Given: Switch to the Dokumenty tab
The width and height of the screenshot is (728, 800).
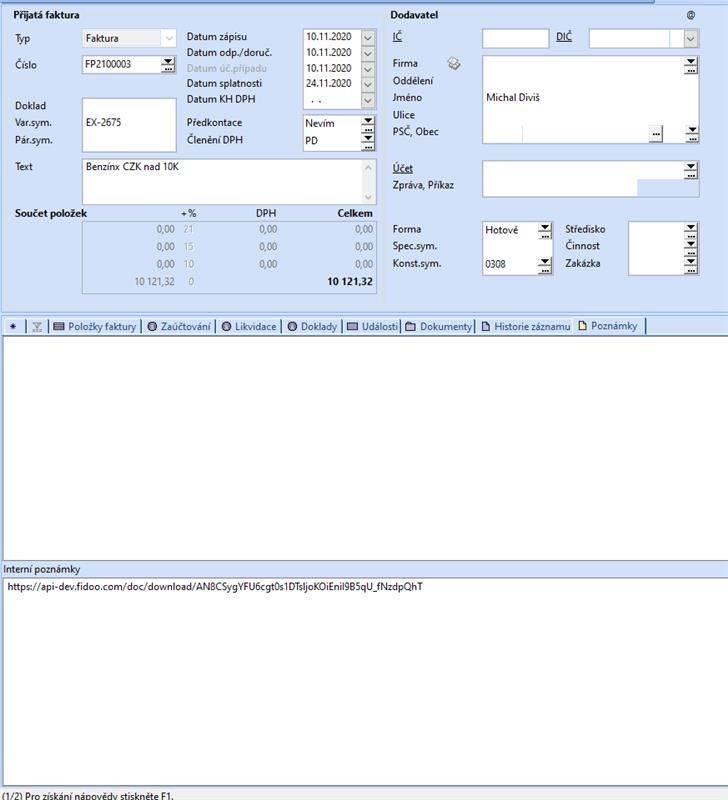Looking at the screenshot, I should pos(439,327).
